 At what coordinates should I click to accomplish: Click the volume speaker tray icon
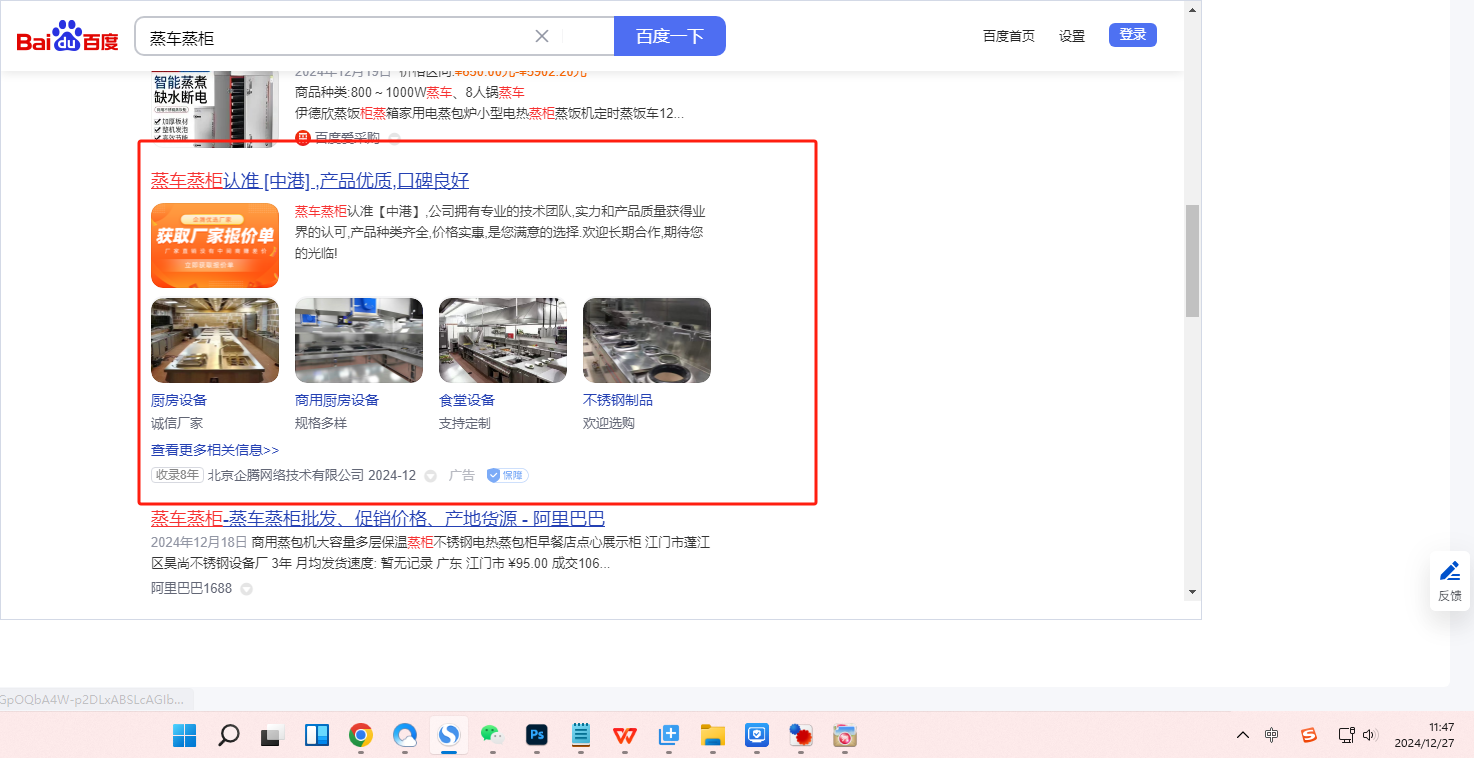1370,735
